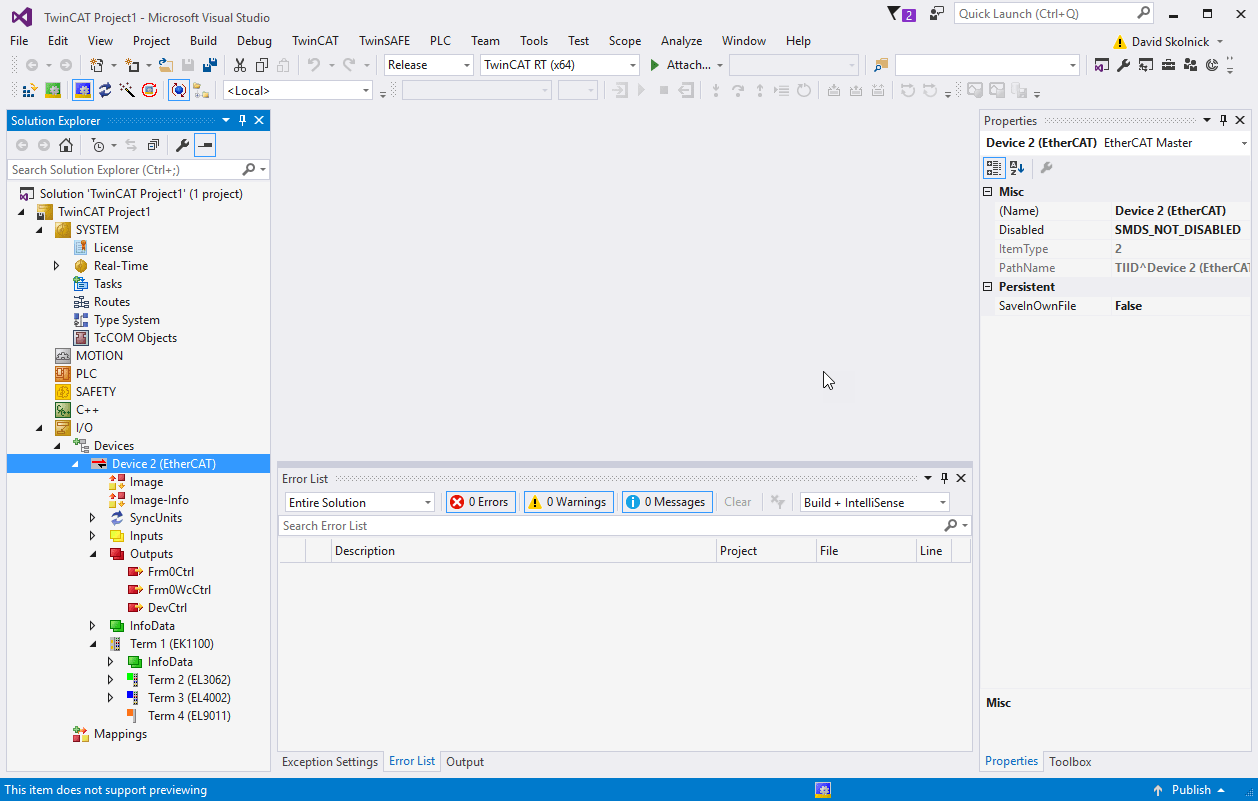Screen dimensions: 1258x801
Task: Toggle the Show Online Data icon
Action: pos(178,90)
